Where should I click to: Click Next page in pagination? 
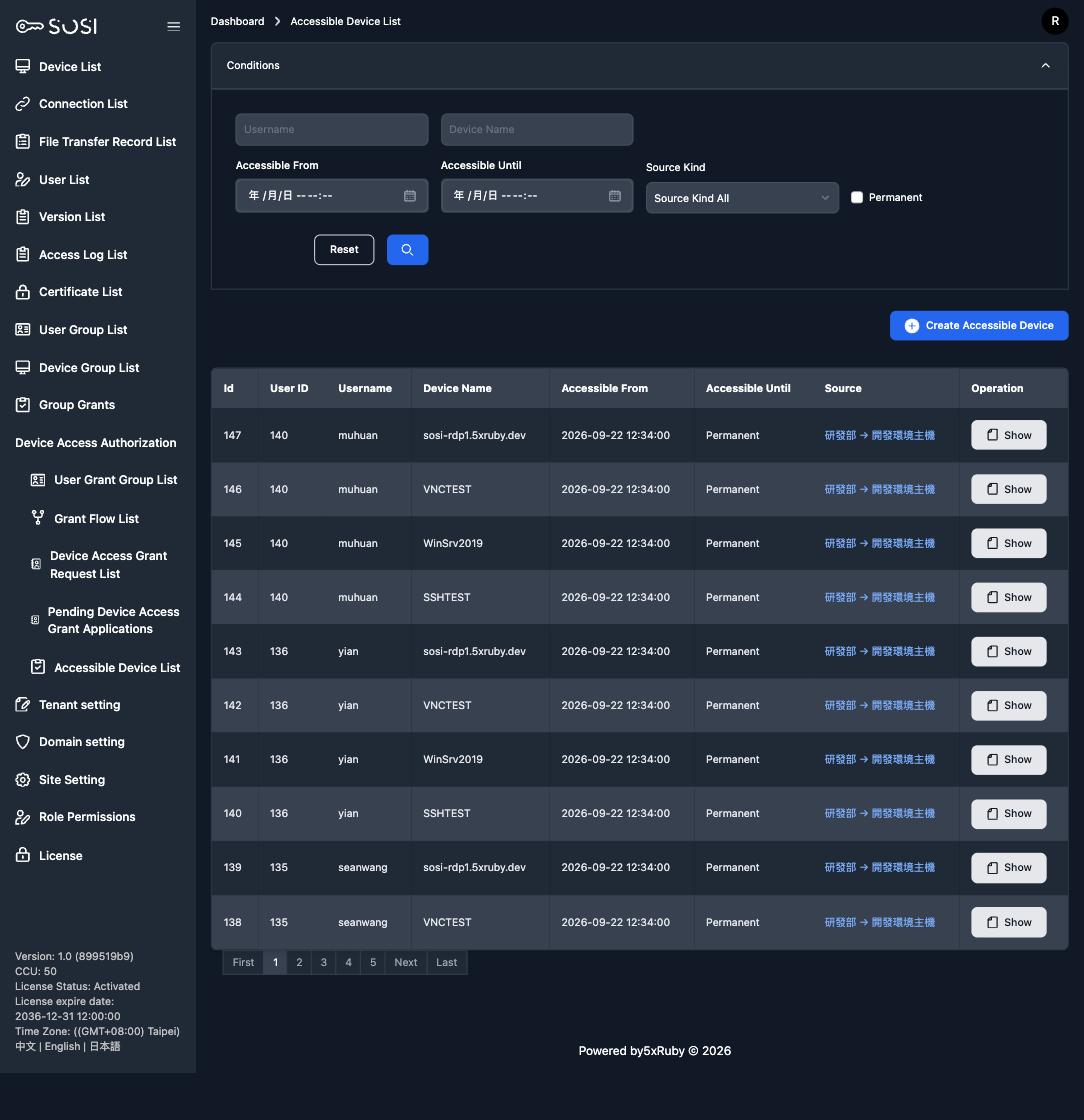click(x=406, y=962)
